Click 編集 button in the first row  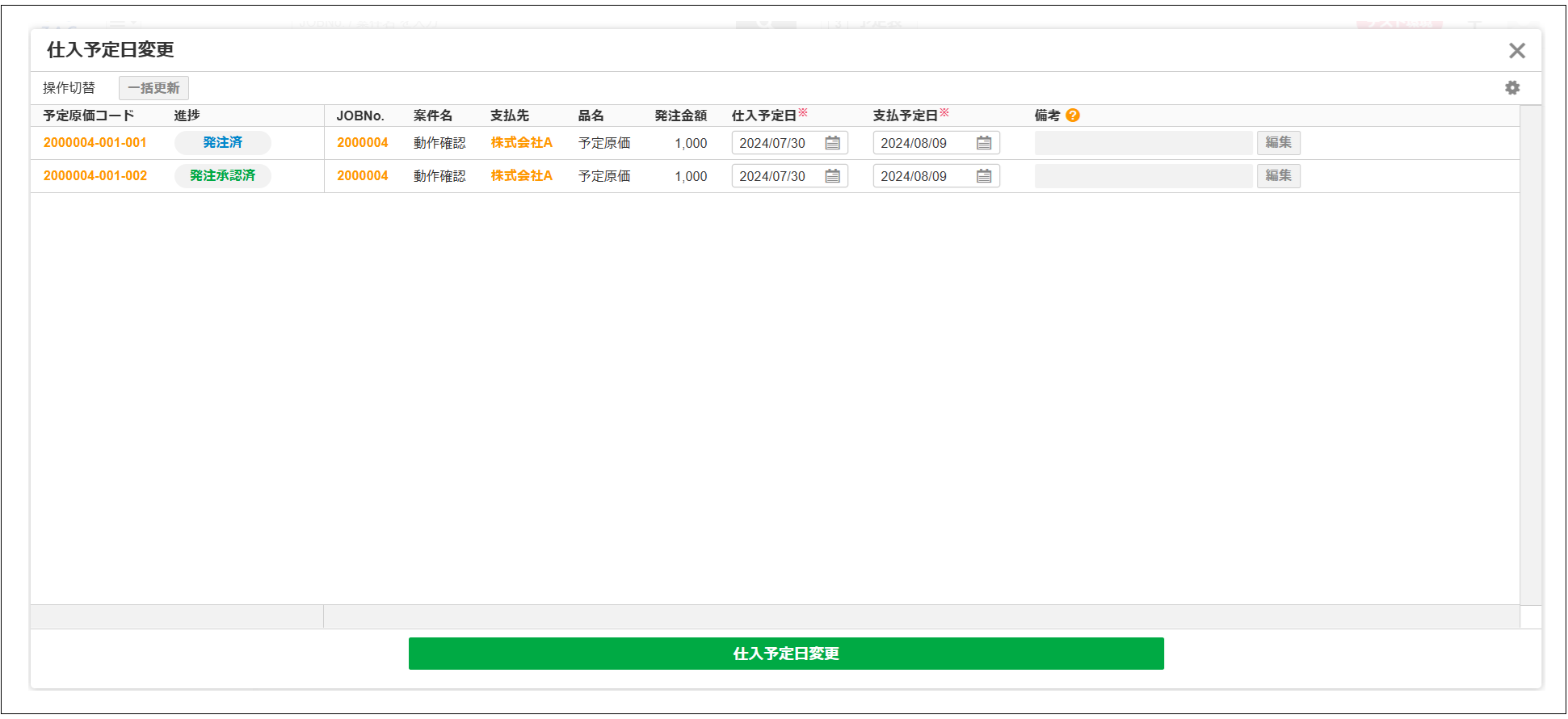[1278, 143]
